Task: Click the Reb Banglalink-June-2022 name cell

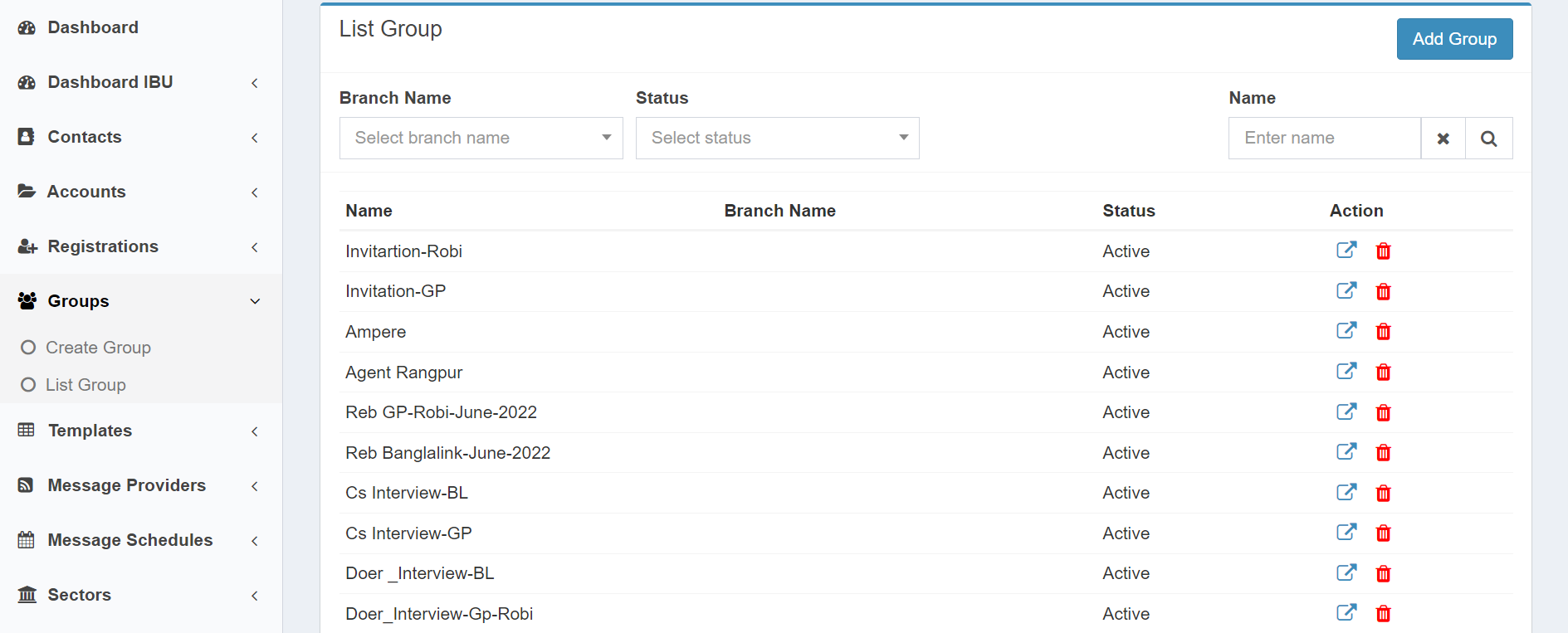Action: [x=447, y=453]
